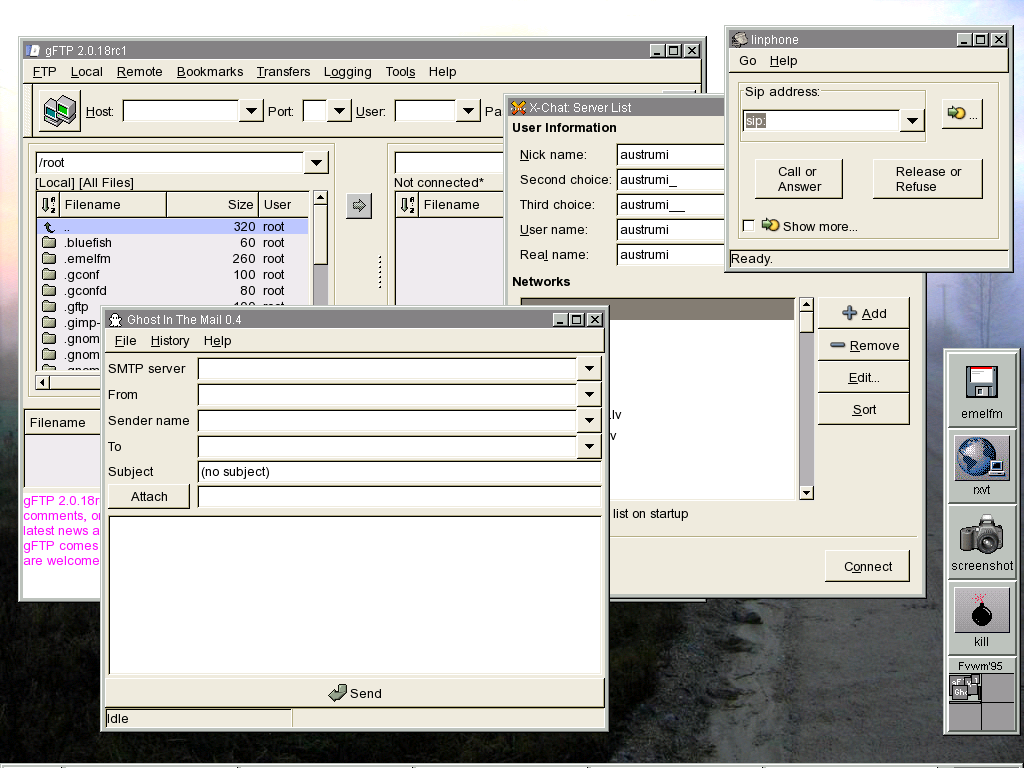Open the gFTP Remote menu
The image size is (1024, 768).
pos(139,72)
